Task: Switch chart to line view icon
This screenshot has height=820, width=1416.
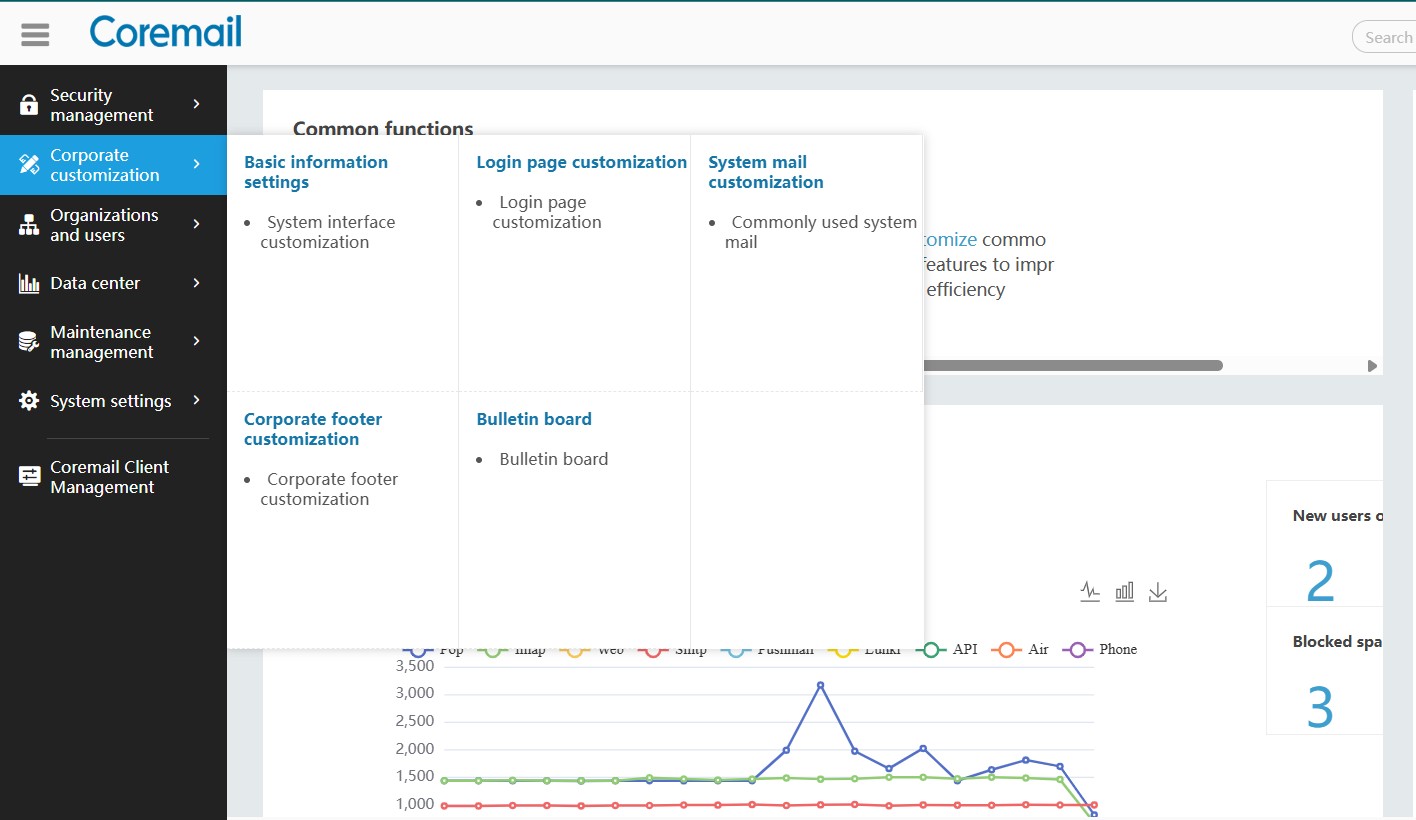Action: pyautogui.click(x=1090, y=592)
